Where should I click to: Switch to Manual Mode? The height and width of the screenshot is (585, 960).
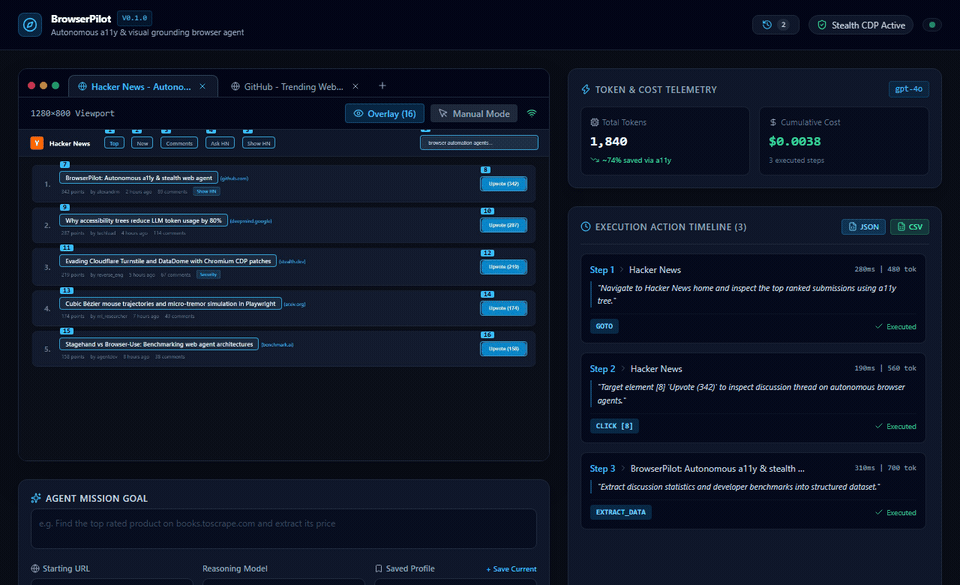click(x=474, y=114)
